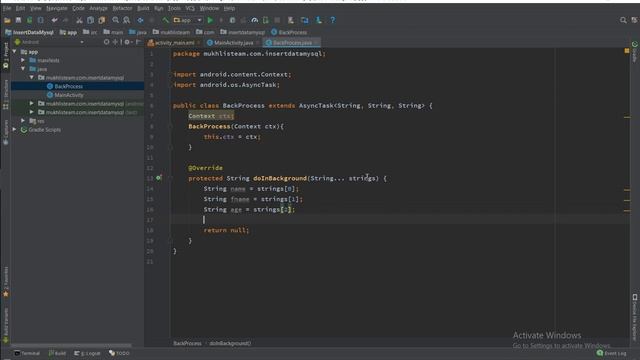Switch to activity_main.xml editor tab
The width and height of the screenshot is (640, 360).
click(x=174, y=42)
